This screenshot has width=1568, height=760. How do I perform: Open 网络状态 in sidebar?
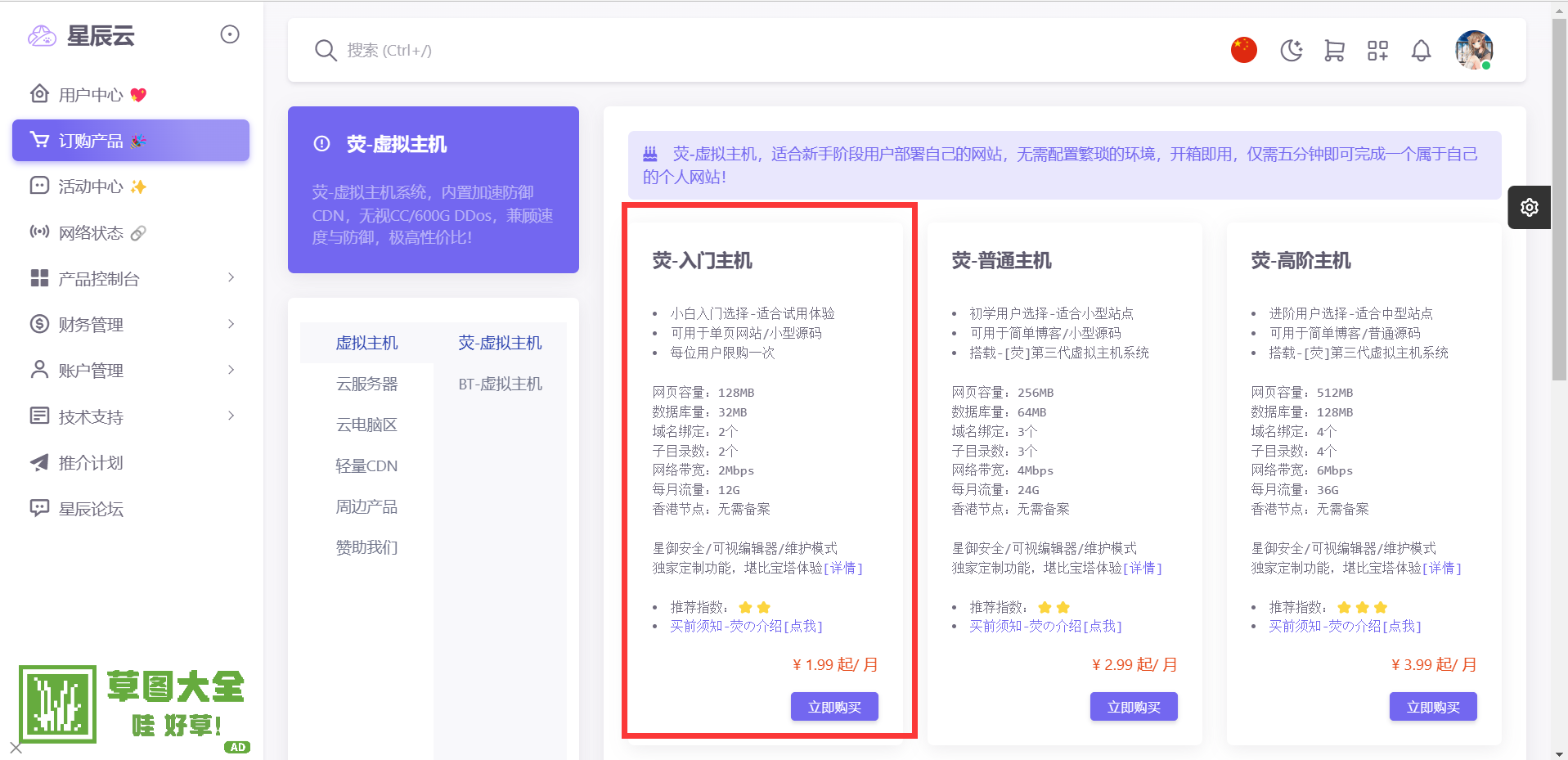pyautogui.click(x=91, y=233)
